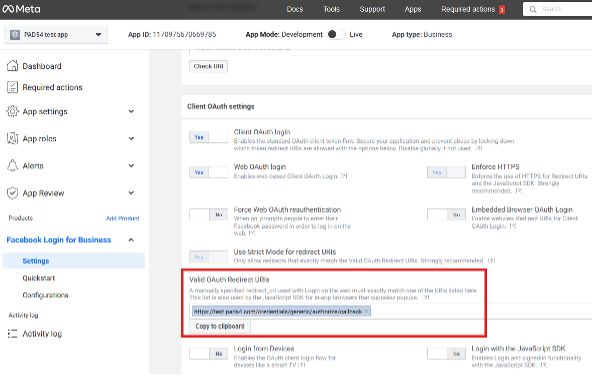Click the App settings gear icon
The width and height of the screenshot is (592, 376).
(x=12, y=111)
